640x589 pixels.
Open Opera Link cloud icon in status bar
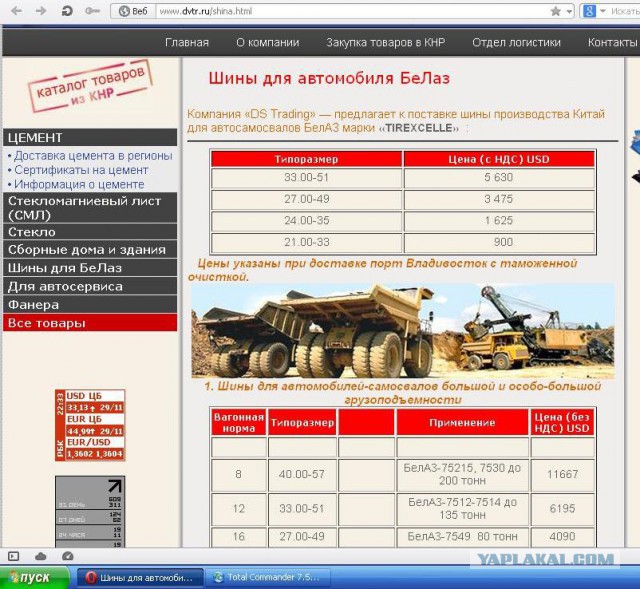40,556
